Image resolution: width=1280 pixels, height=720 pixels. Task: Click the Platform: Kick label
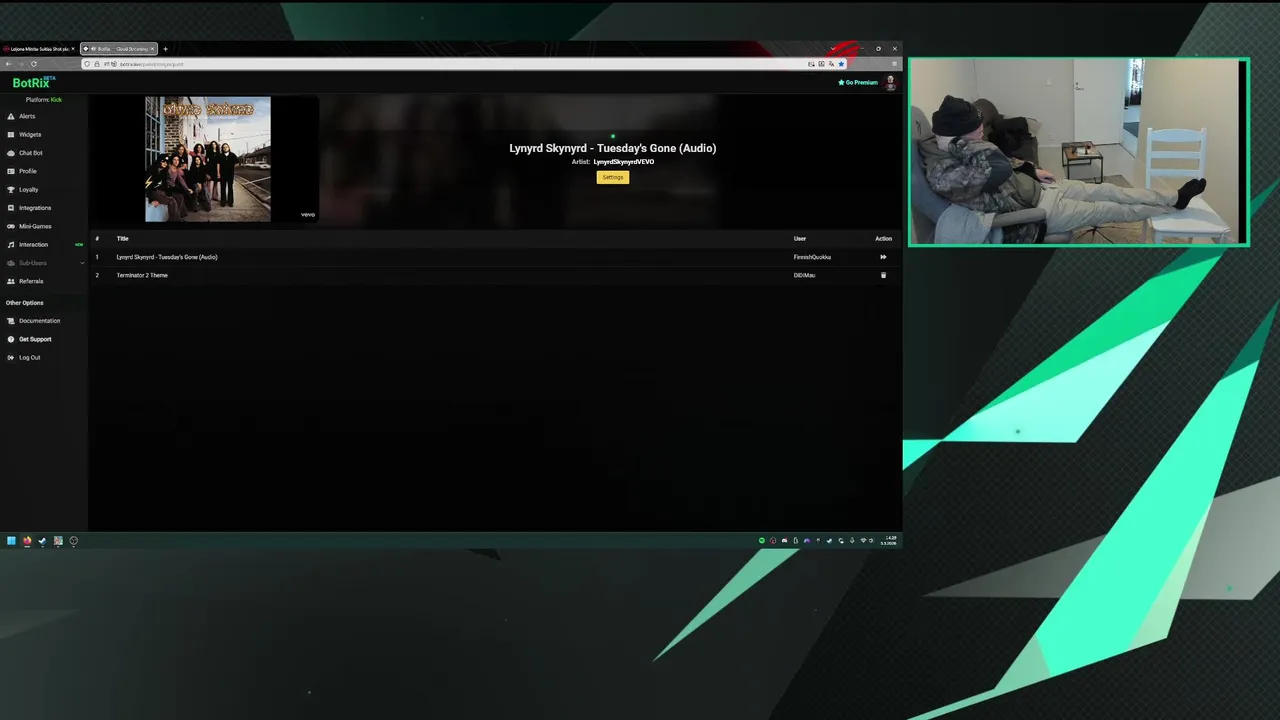tap(44, 100)
